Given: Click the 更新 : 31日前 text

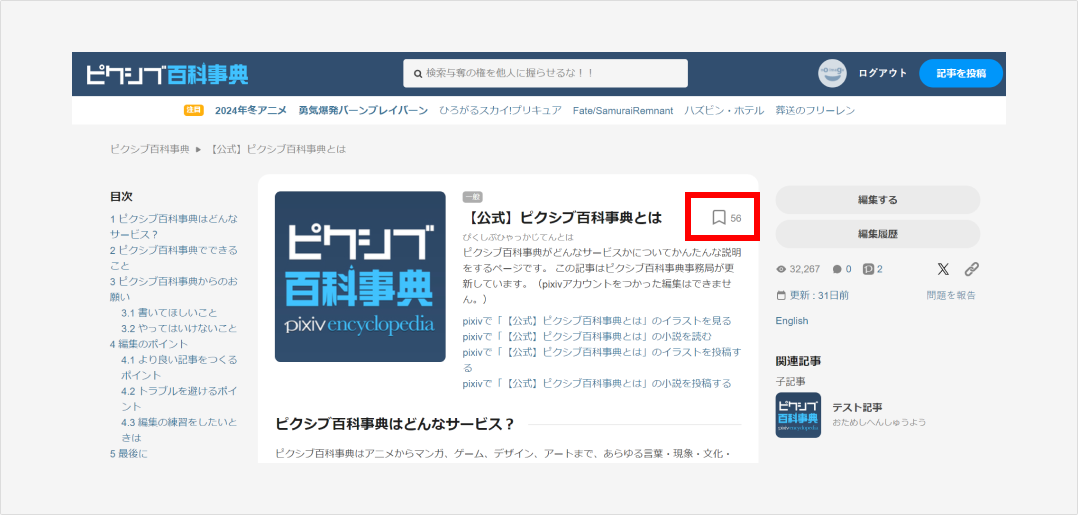Looking at the screenshot, I should [819, 296].
